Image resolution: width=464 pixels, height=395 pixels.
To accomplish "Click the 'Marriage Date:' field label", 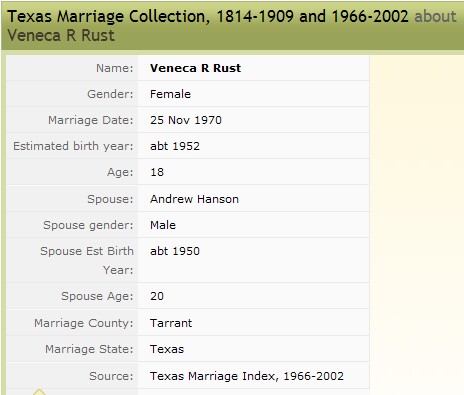I will (91, 120).
